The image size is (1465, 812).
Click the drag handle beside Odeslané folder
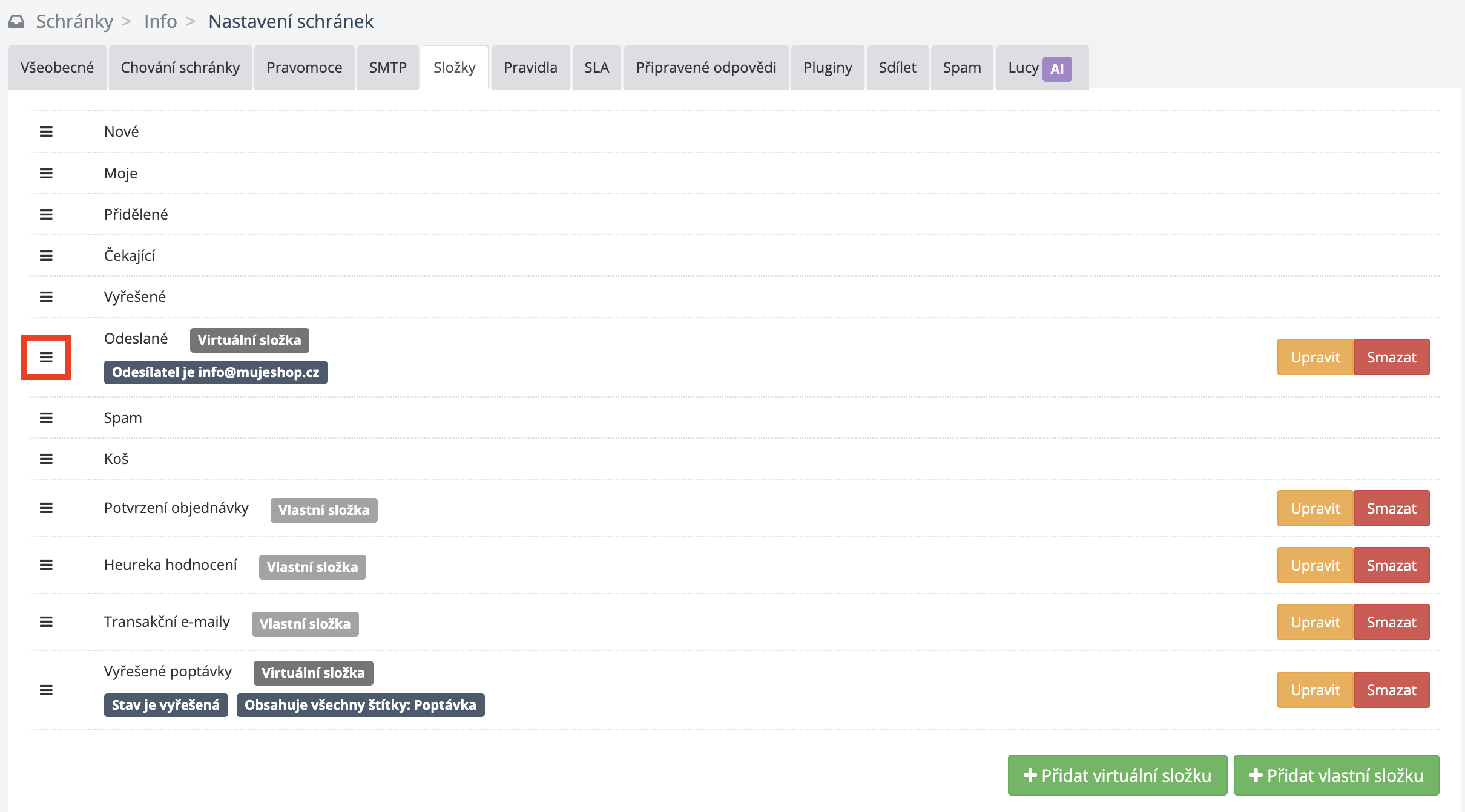click(x=46, y=357)
